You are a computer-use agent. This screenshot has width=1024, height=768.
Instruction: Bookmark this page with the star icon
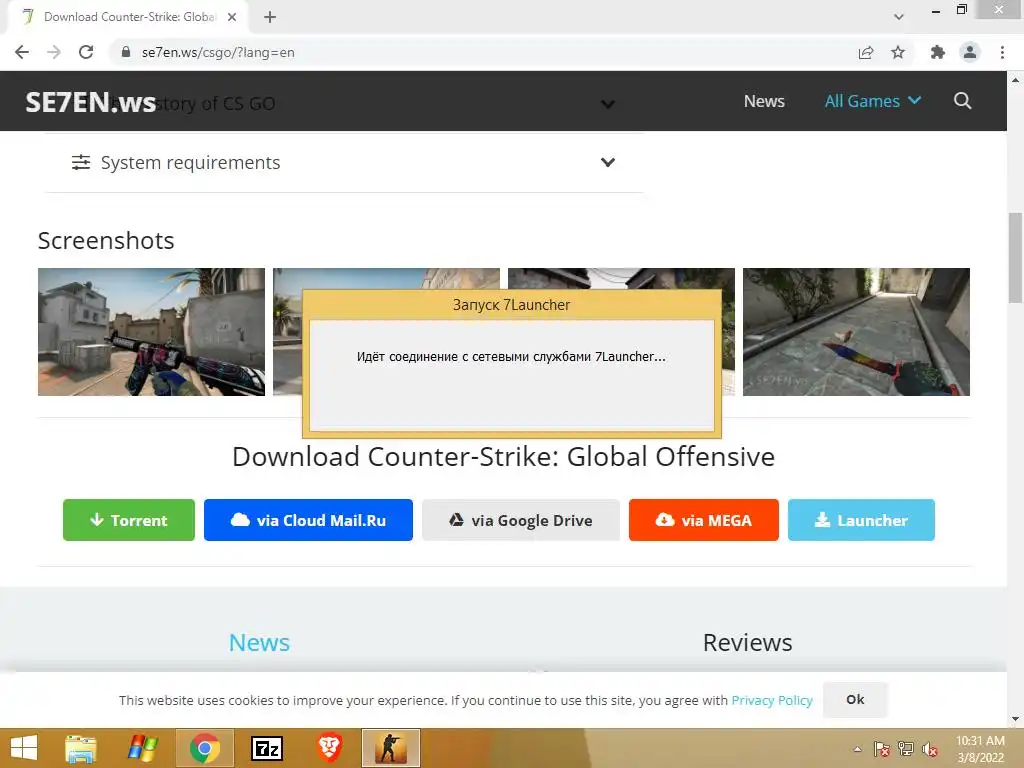(898, 52)
